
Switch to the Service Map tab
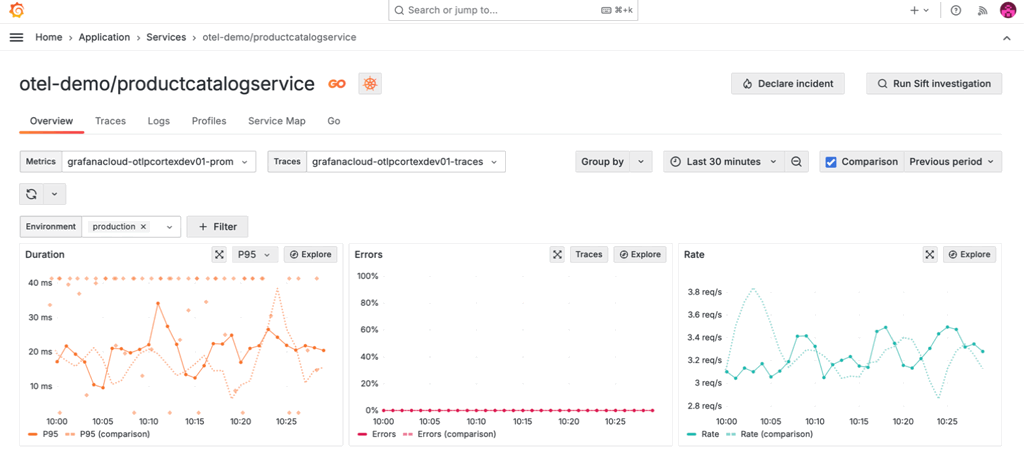pyautogui.click(x=277, y=121)
